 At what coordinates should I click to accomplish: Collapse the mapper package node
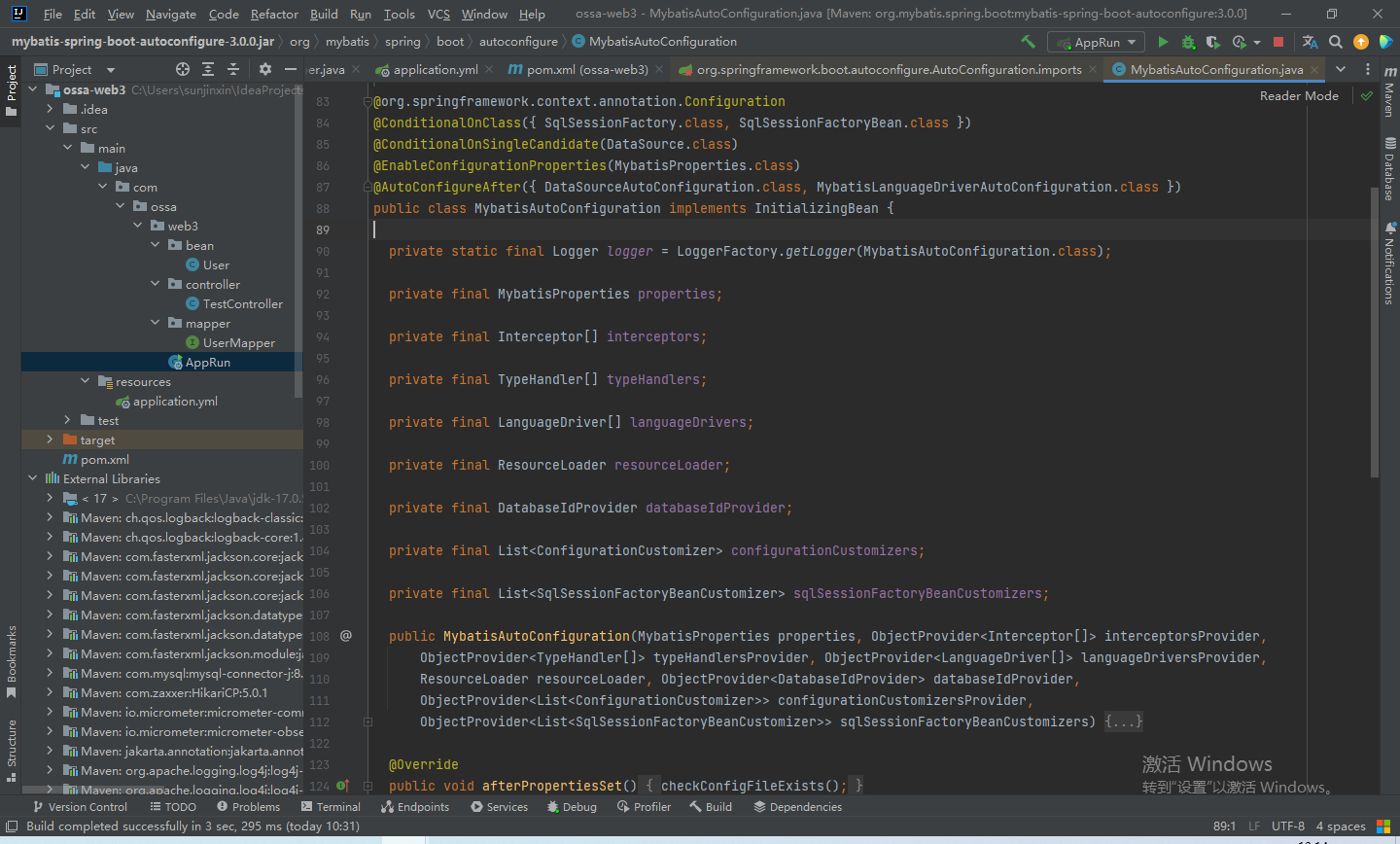[x=156, y=323]
